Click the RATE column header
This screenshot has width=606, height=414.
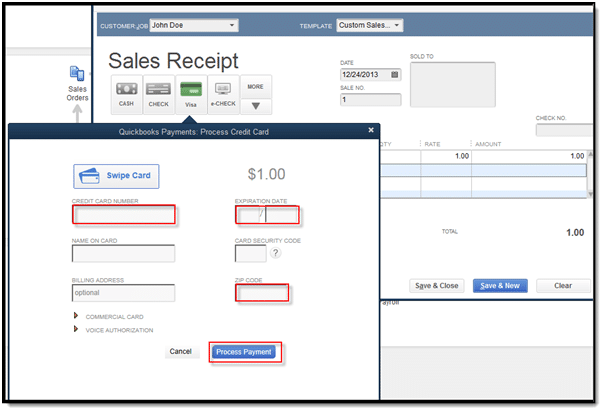(432, 144)
